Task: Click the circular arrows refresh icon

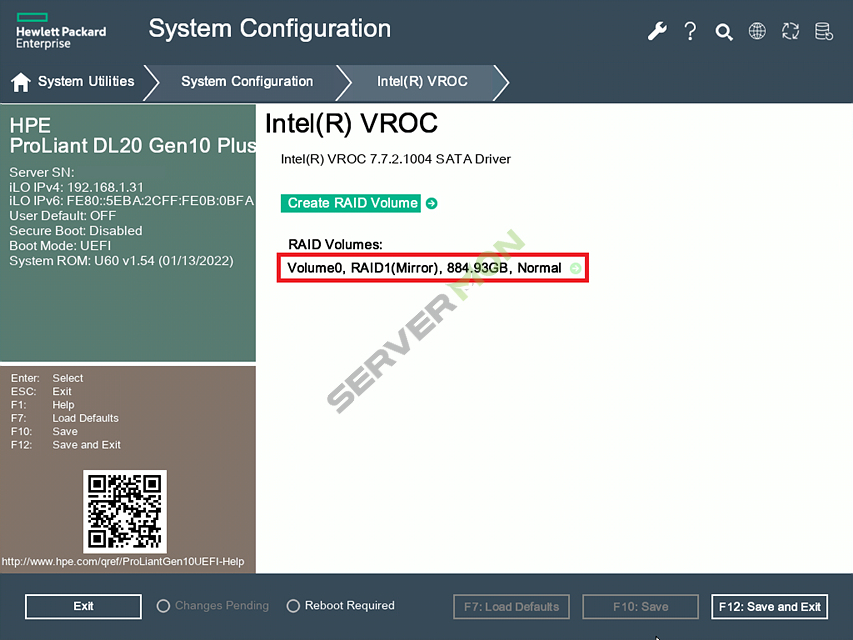Action: coord(790,31)
